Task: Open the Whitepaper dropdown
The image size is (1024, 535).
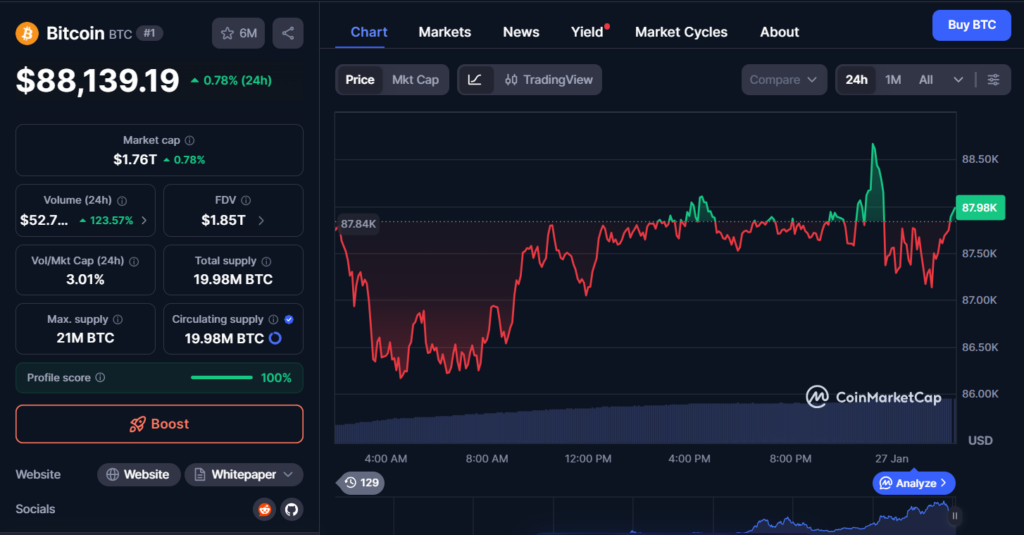Action: pos(243,474)
